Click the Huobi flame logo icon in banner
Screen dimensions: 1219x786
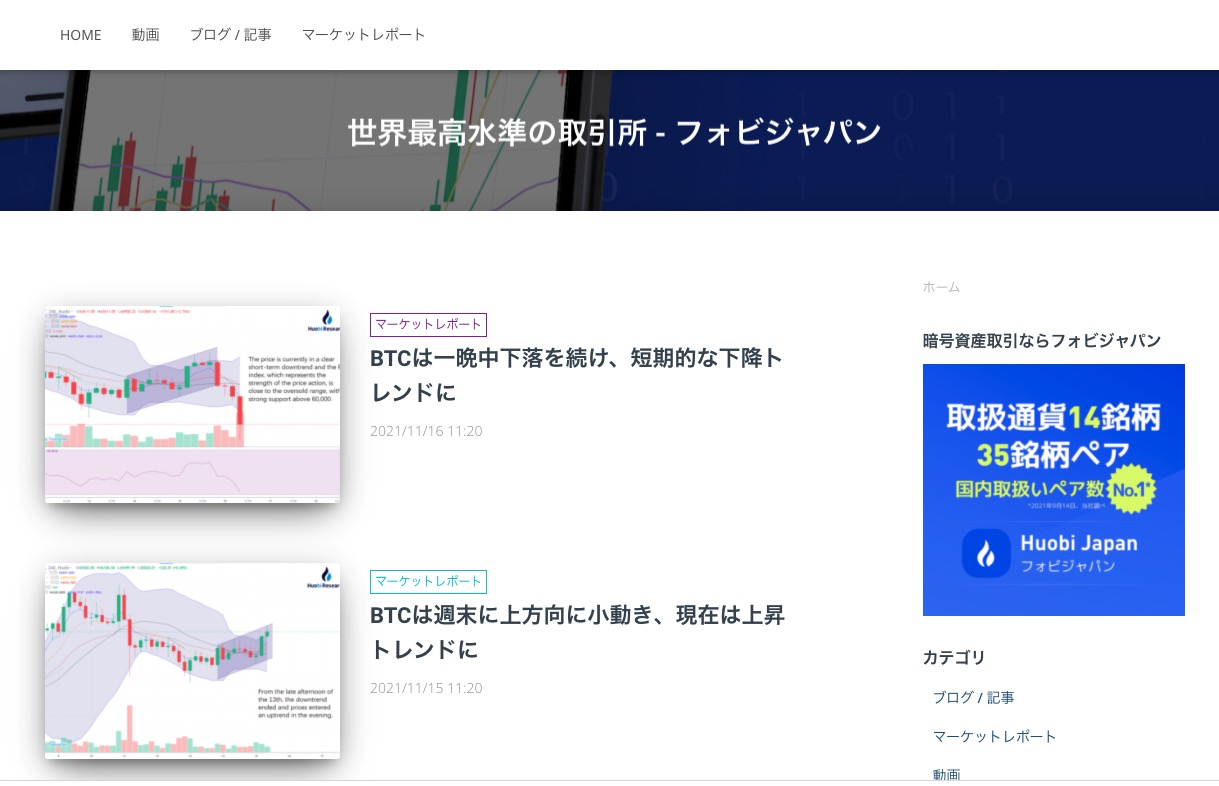[x=986, y=554]
